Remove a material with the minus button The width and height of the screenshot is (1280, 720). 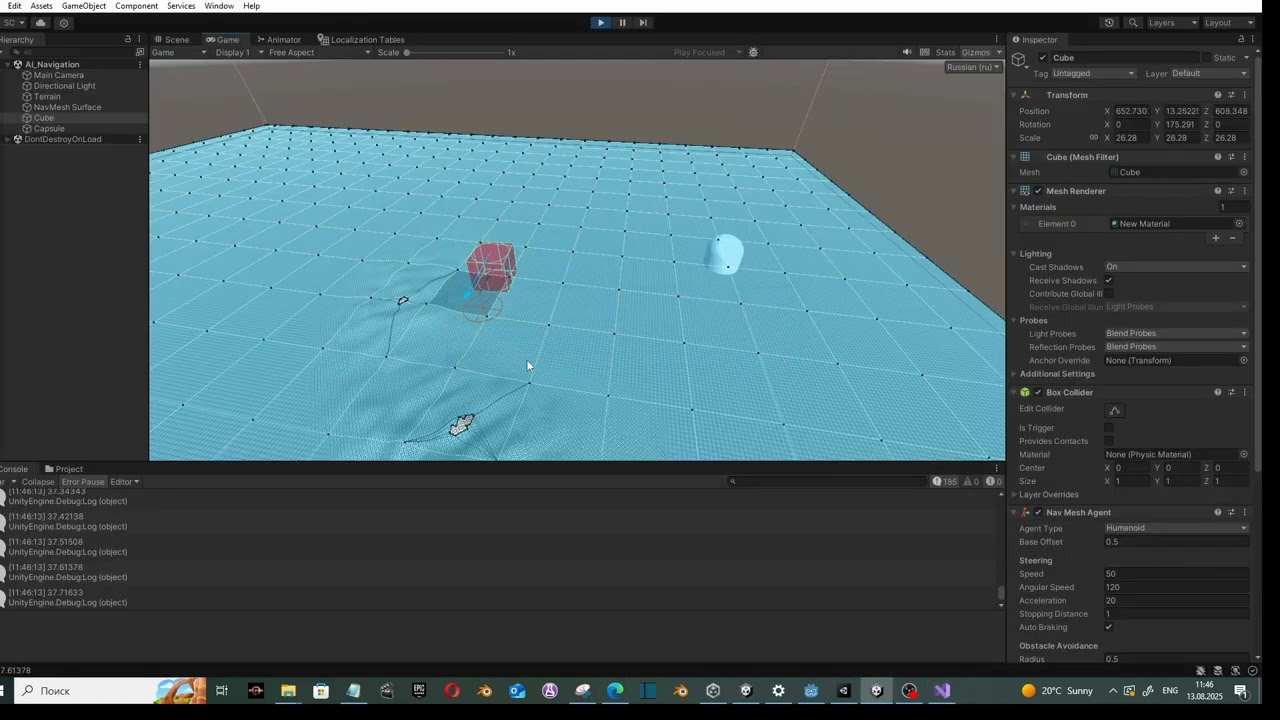[1232, 238]
